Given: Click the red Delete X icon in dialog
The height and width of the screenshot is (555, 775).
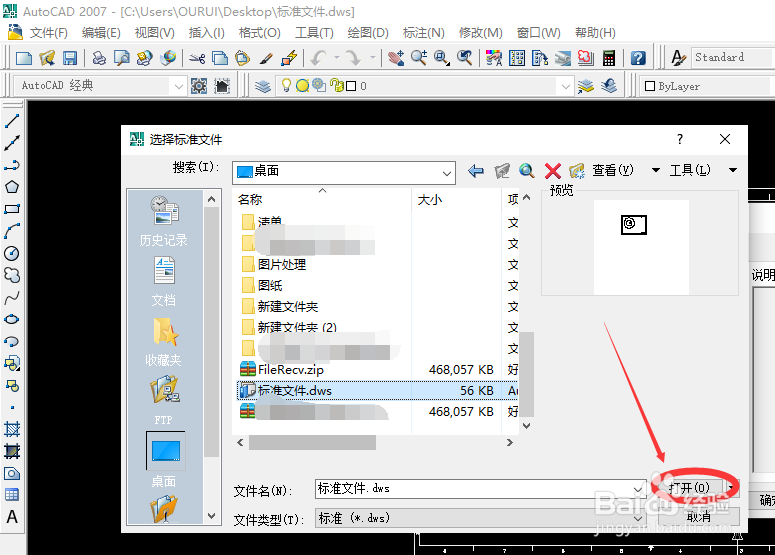Looking at the screenshot, I should click(552, 171).
